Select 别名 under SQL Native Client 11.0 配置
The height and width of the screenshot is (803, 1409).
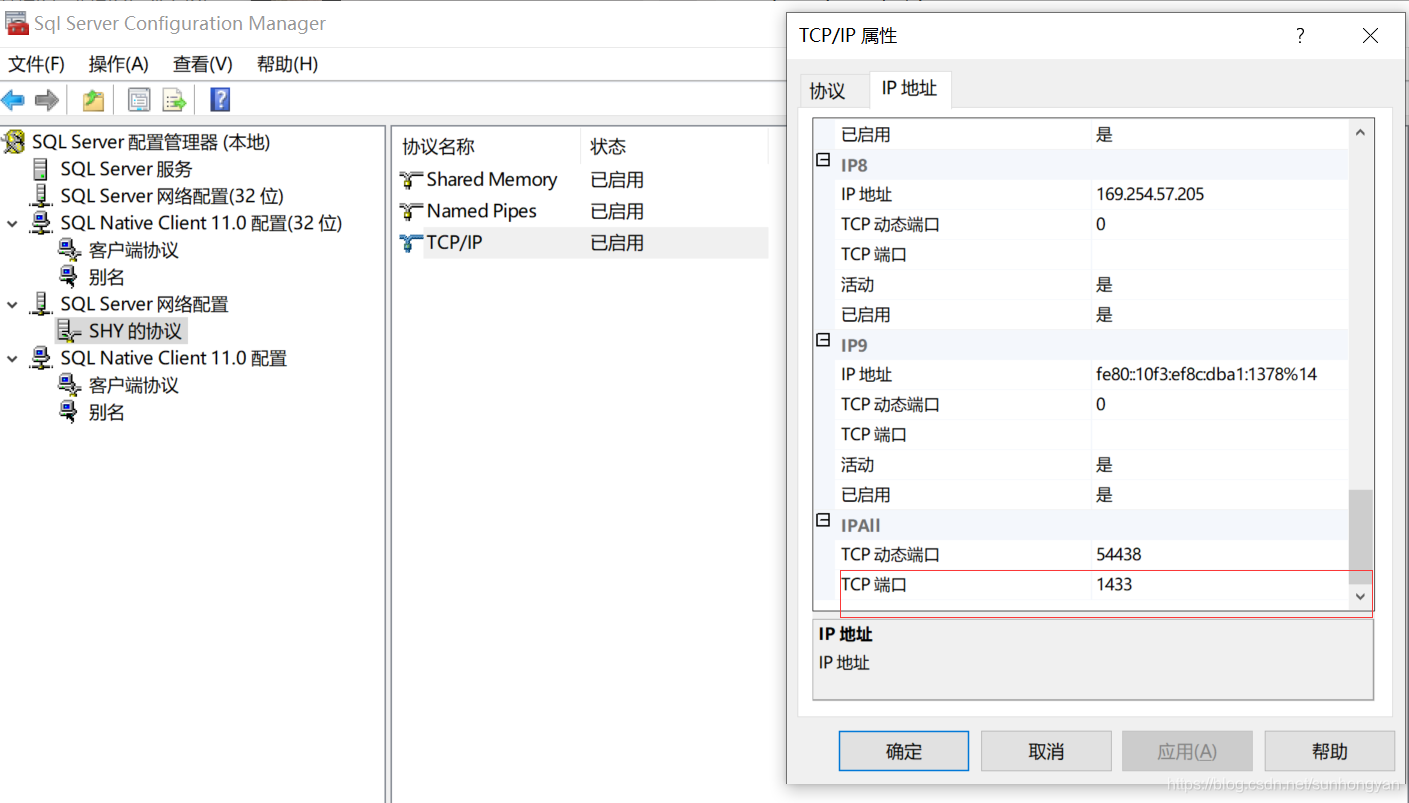107,412
